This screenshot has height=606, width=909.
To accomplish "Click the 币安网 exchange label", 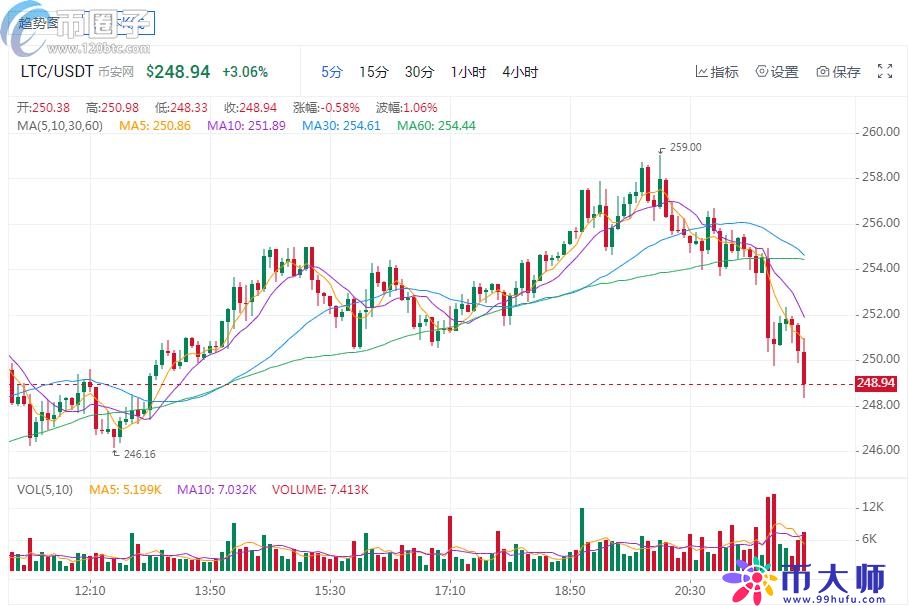I will tap(116, 73).
